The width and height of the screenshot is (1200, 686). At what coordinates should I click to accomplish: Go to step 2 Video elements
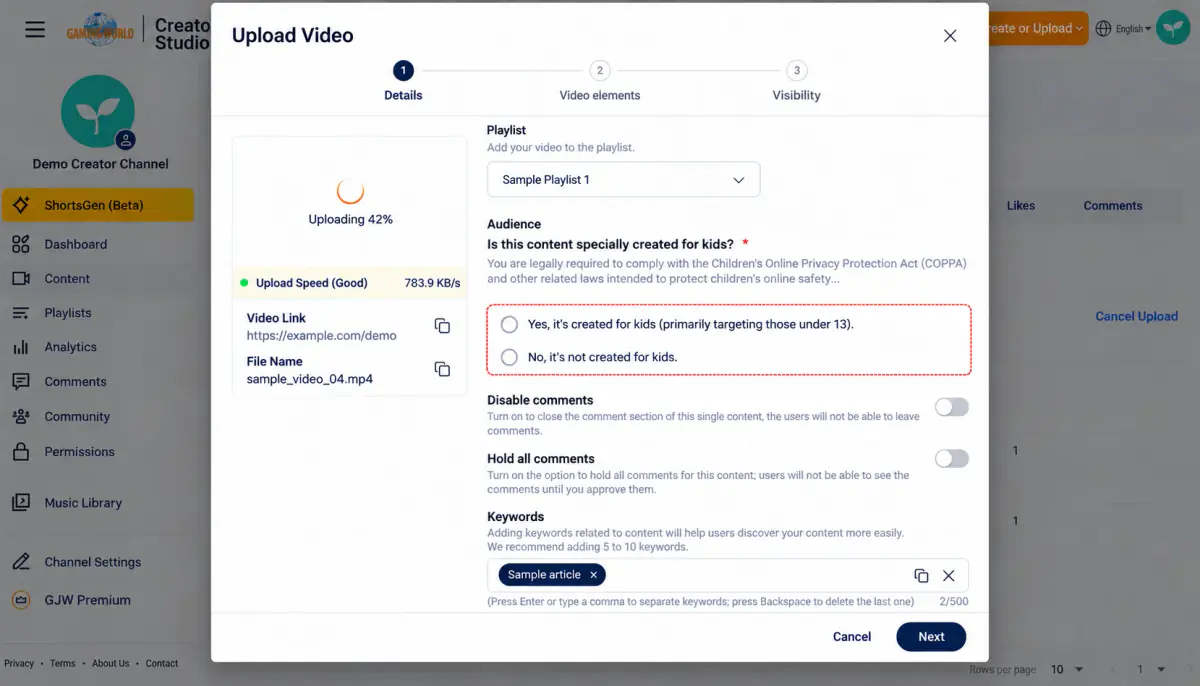coord(600,81)
